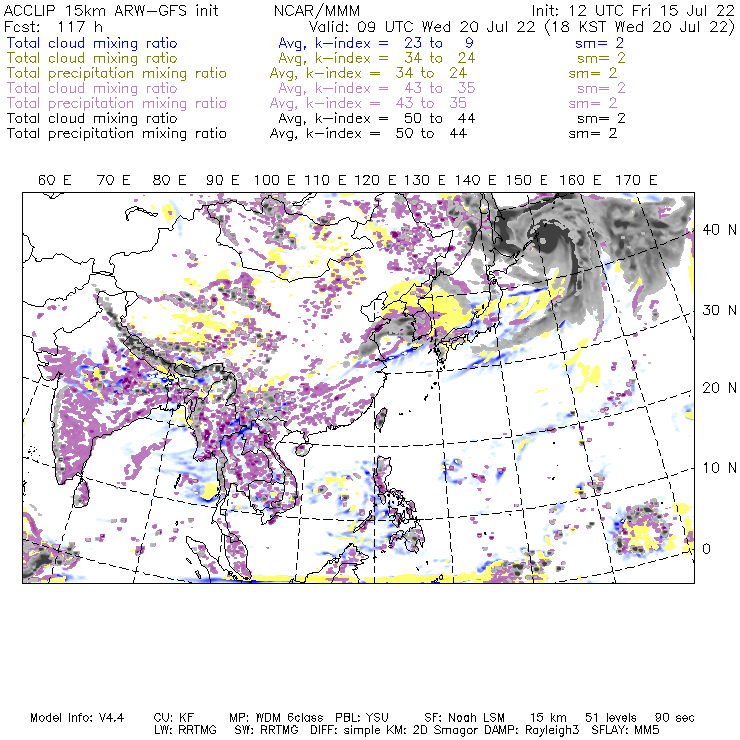Click the '160 E' longitude label
The image size is (740, 740).
tap(580, 180)
